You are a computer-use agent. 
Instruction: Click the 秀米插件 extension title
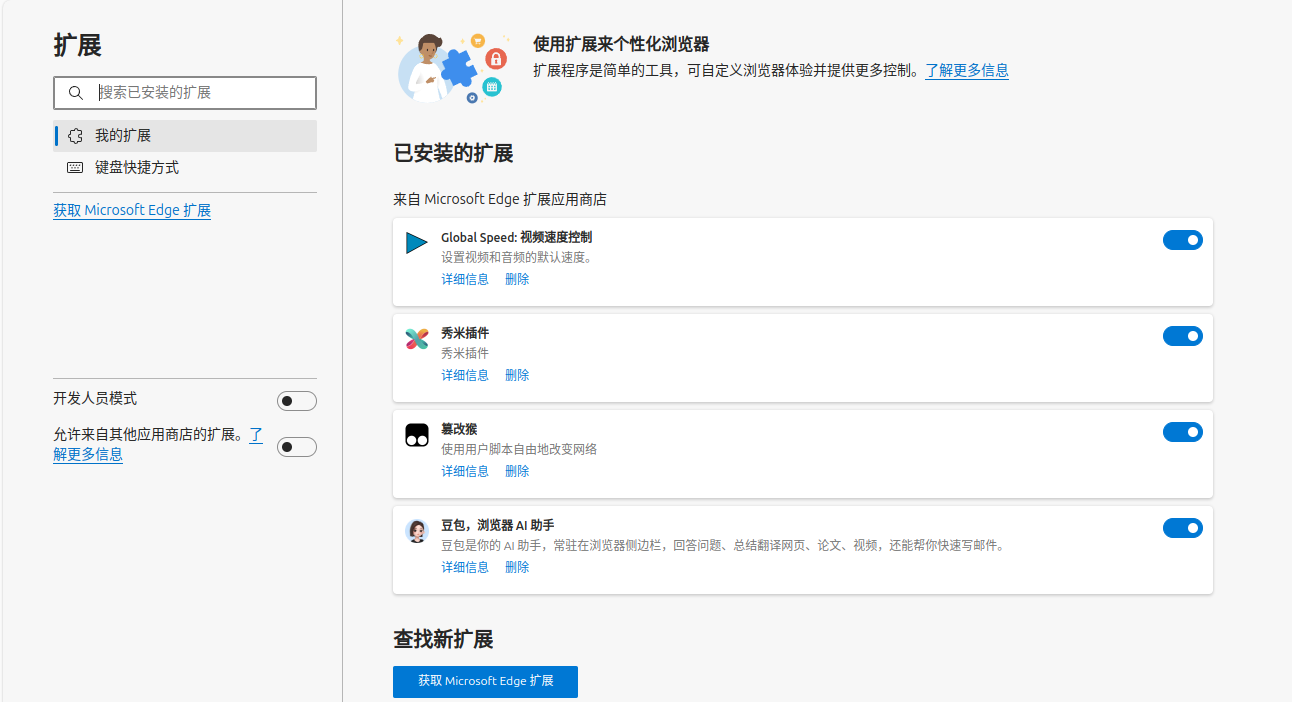click(465, 333)
